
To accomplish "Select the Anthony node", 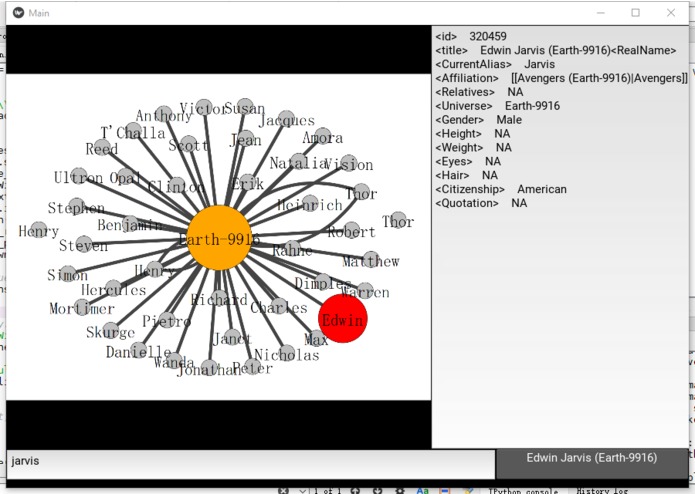I will [x=164, y=114].
